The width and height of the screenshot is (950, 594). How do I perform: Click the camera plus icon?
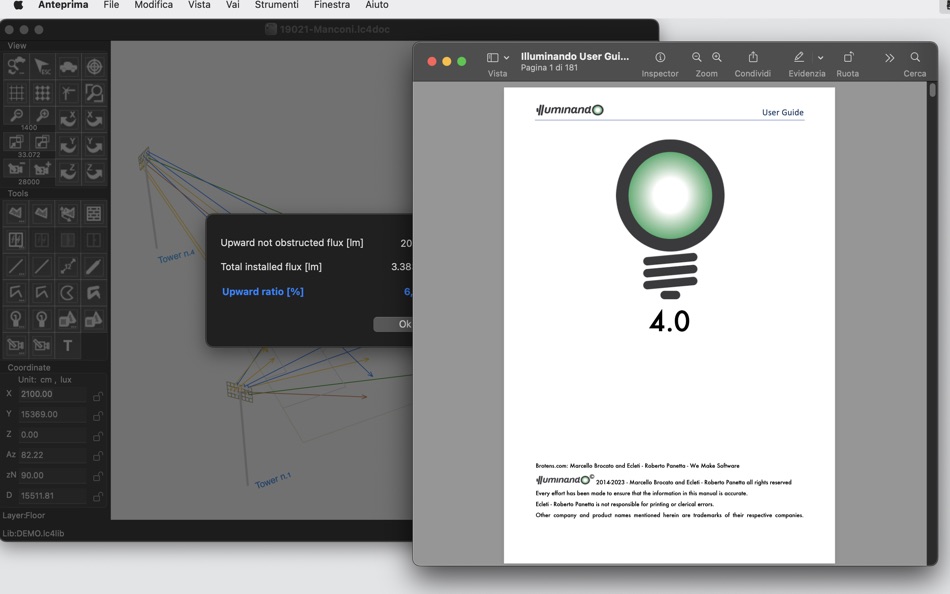point(42,169)
